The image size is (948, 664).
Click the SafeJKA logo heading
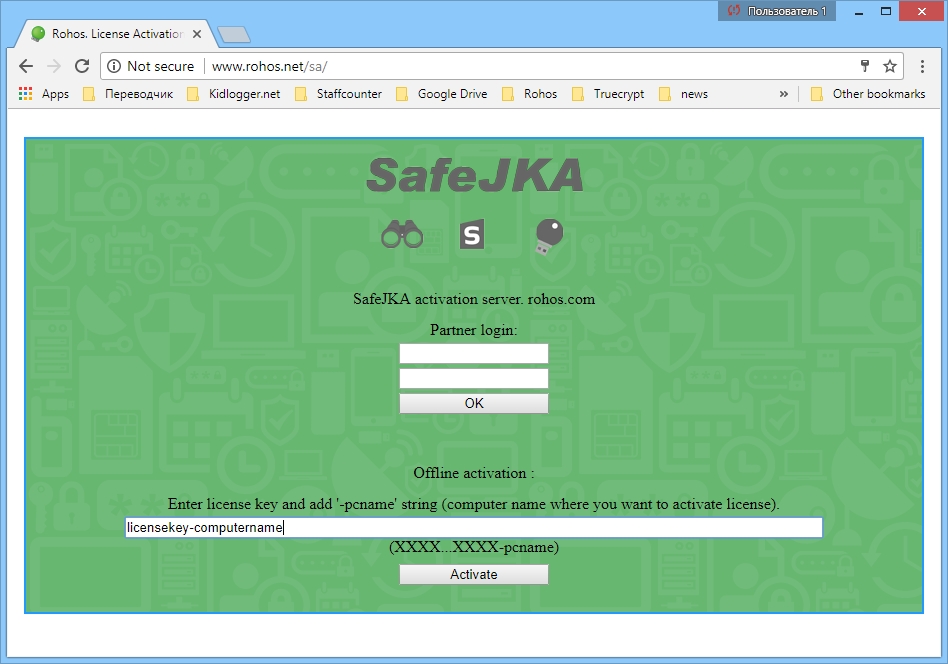(475, 175)
